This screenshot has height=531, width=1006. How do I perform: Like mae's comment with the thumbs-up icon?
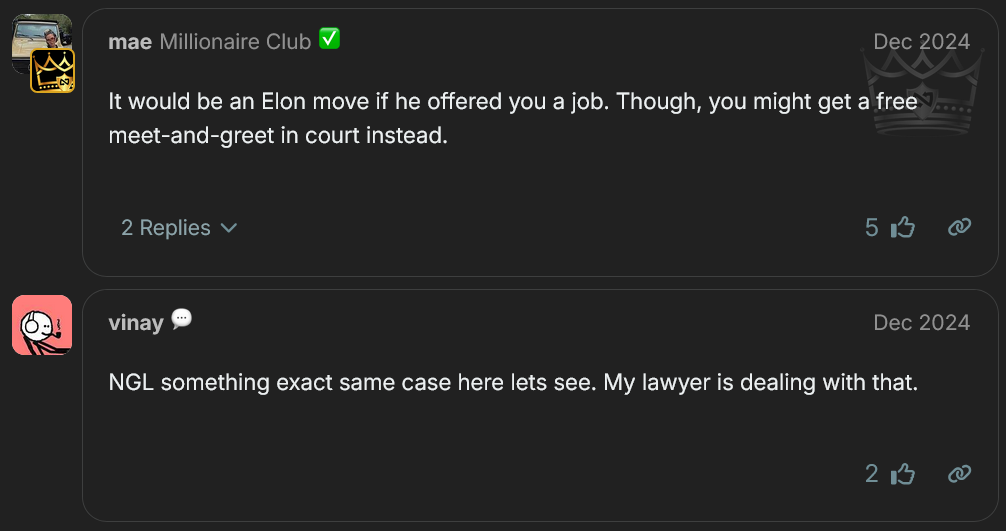[903, 228]
